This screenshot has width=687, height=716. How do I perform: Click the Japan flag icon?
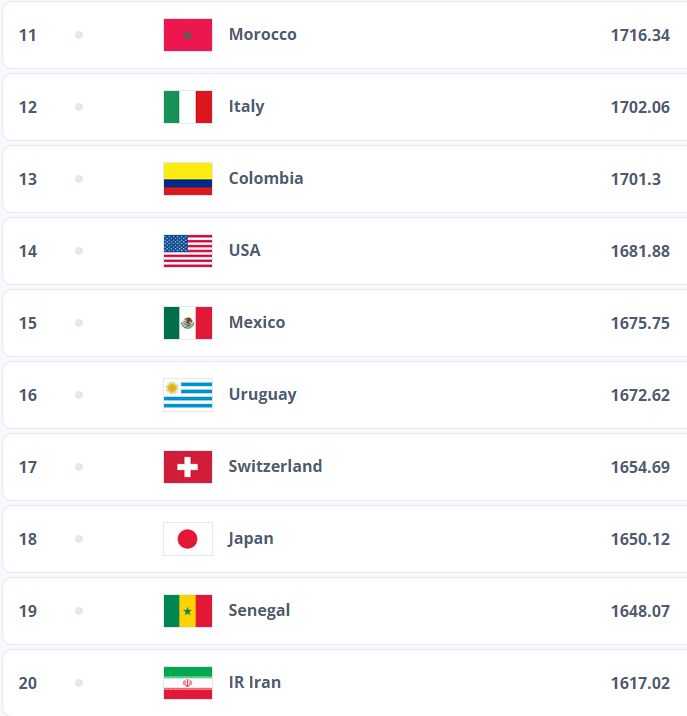pos(188,539)
